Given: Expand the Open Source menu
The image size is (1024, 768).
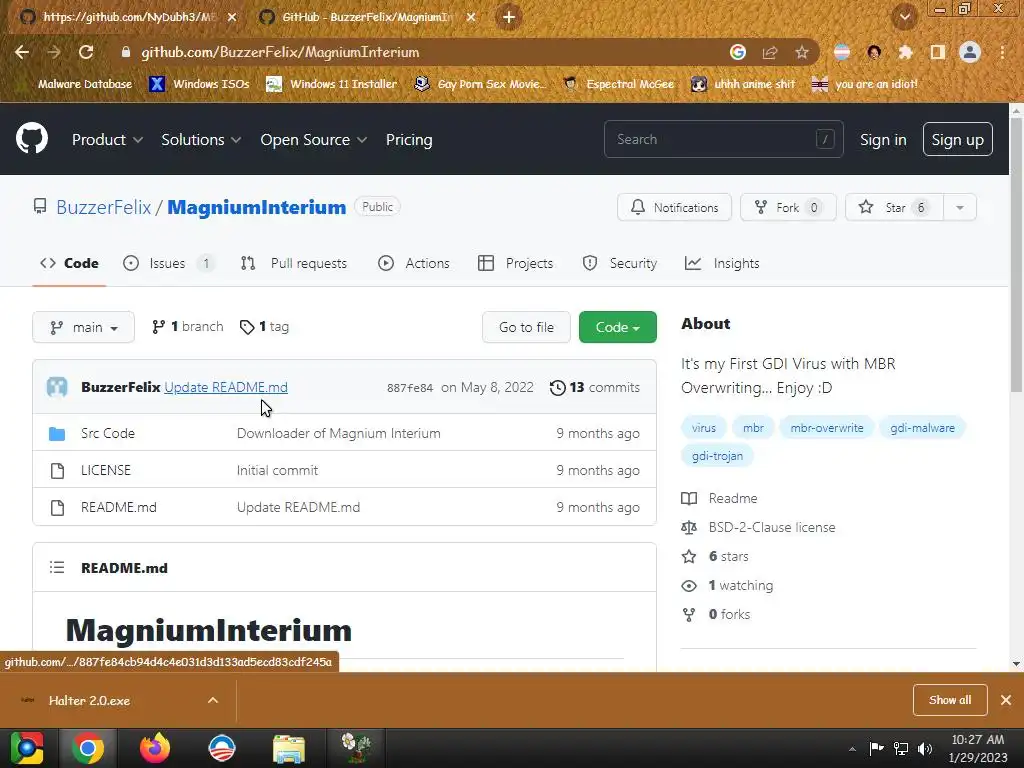Looking at the screenshot, I should [x=313, y=140].
